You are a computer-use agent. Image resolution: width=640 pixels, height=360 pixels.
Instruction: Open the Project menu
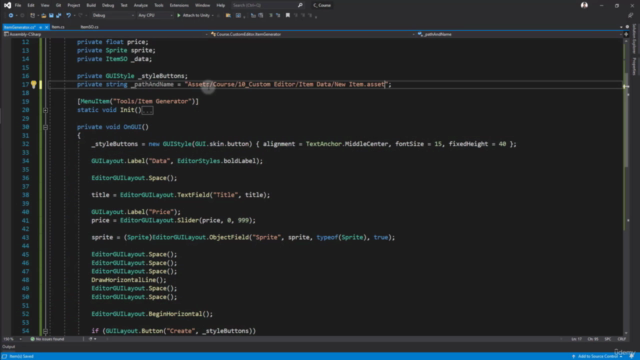74,5
